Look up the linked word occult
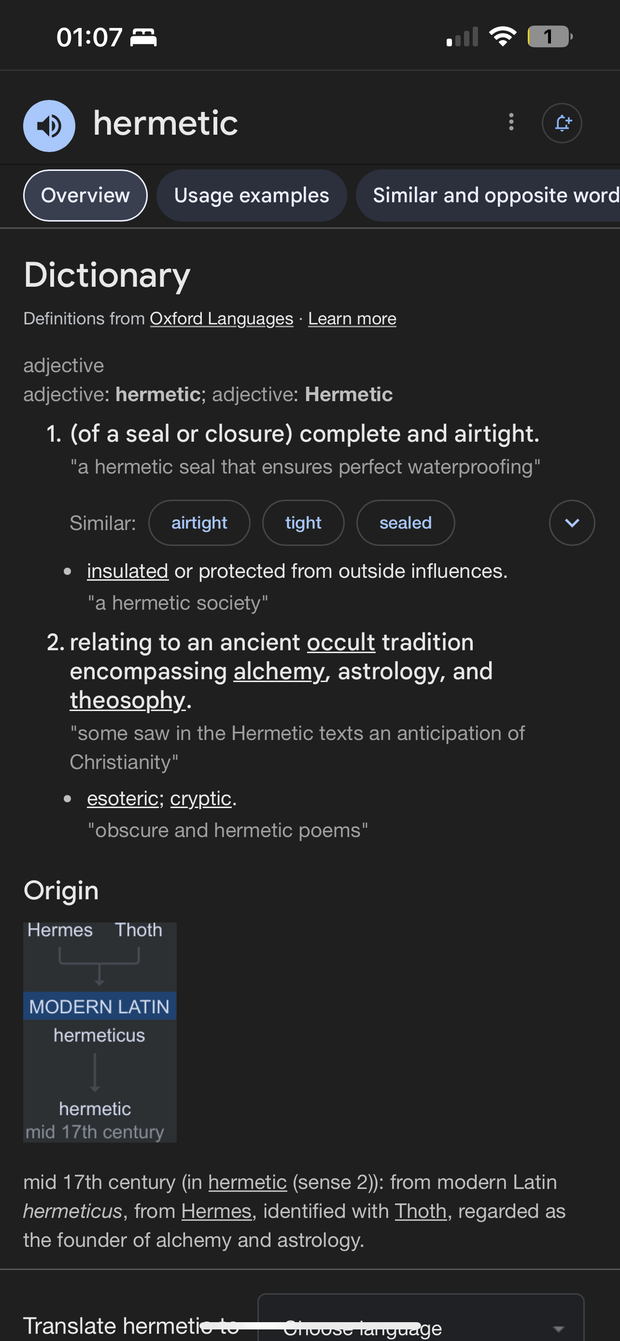This screenshot has height=1341, width=620. [341, 642]
